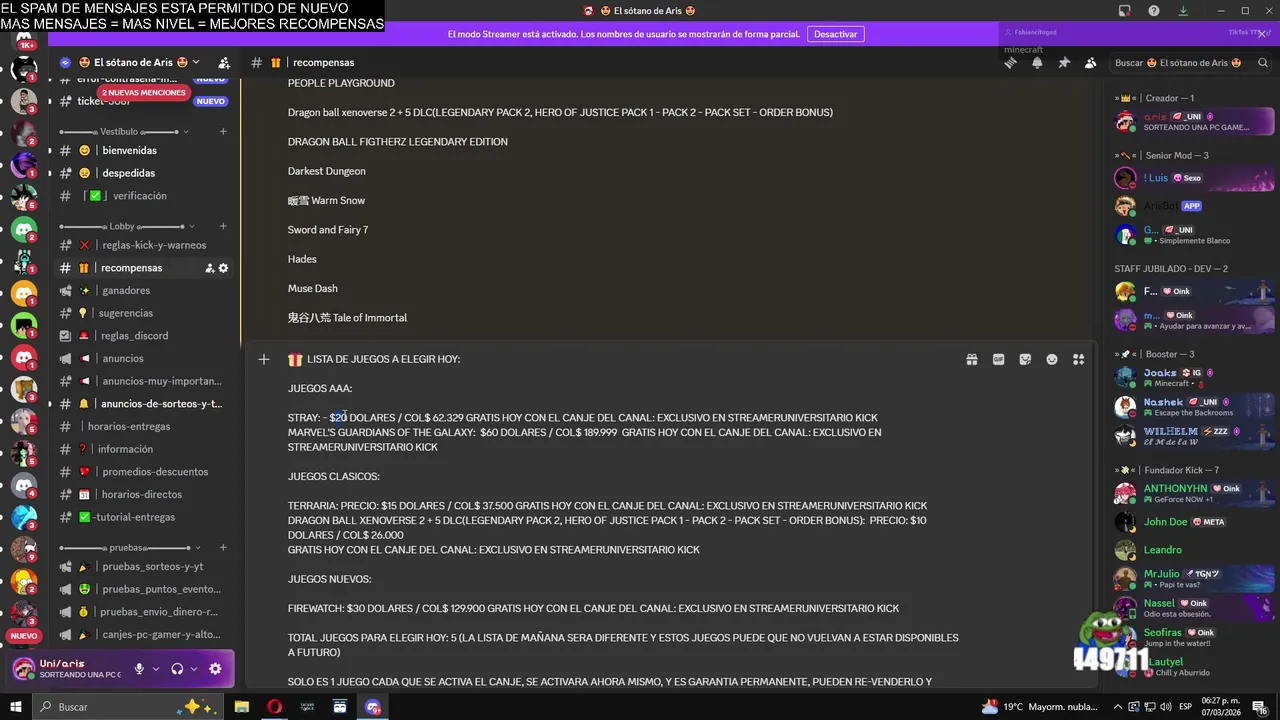Deafen with the headphones icon
Viewport: 1280px width, 720px height.
click(177, 669)
